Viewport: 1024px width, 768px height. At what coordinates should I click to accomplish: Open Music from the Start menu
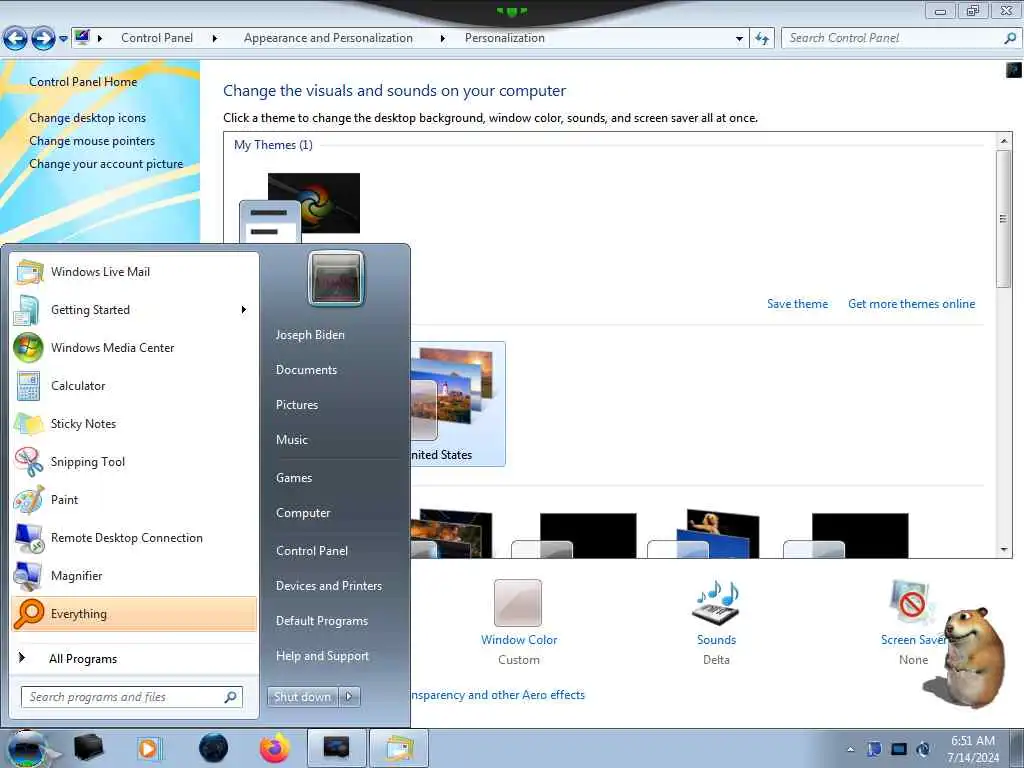click(291, 440)
